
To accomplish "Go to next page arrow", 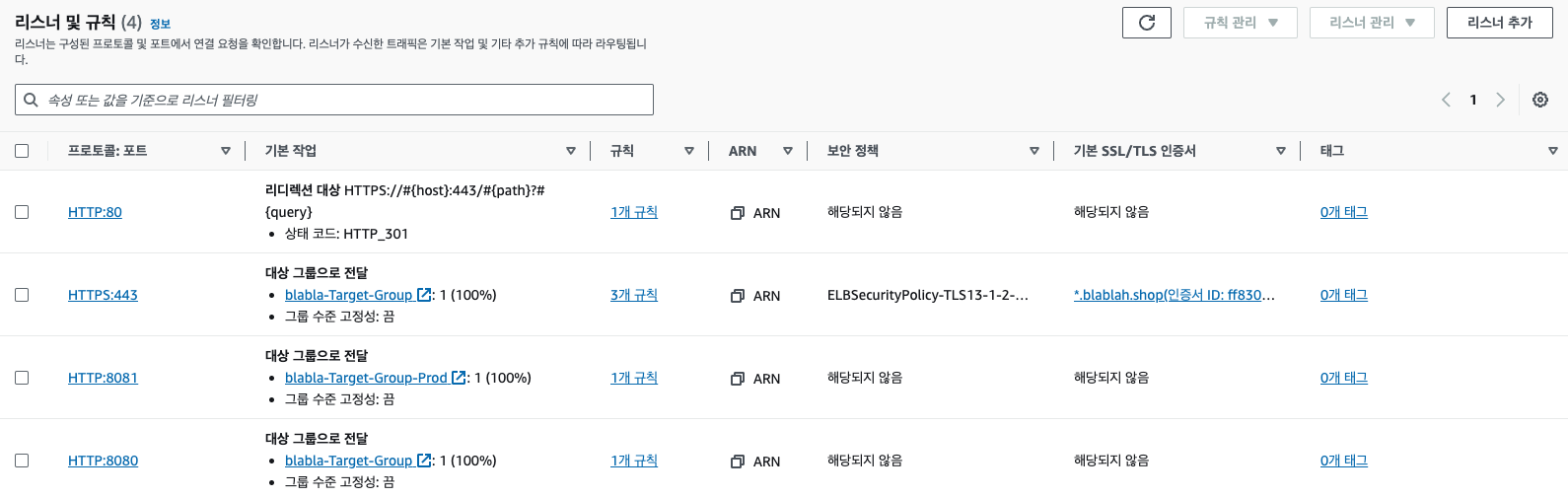I will pos(1500,100).
